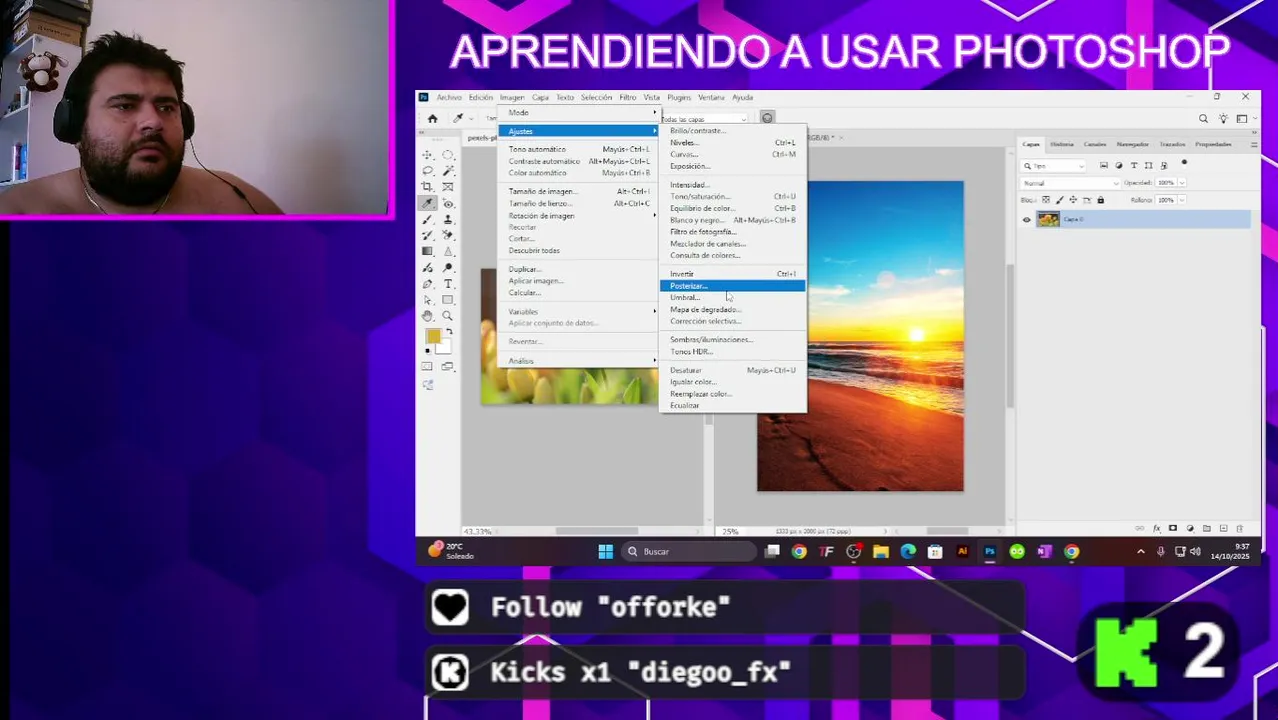This screenshot has width=1278, height=720.
Task: Select the Magic Wand tool
Action: (x=448, y=171)
